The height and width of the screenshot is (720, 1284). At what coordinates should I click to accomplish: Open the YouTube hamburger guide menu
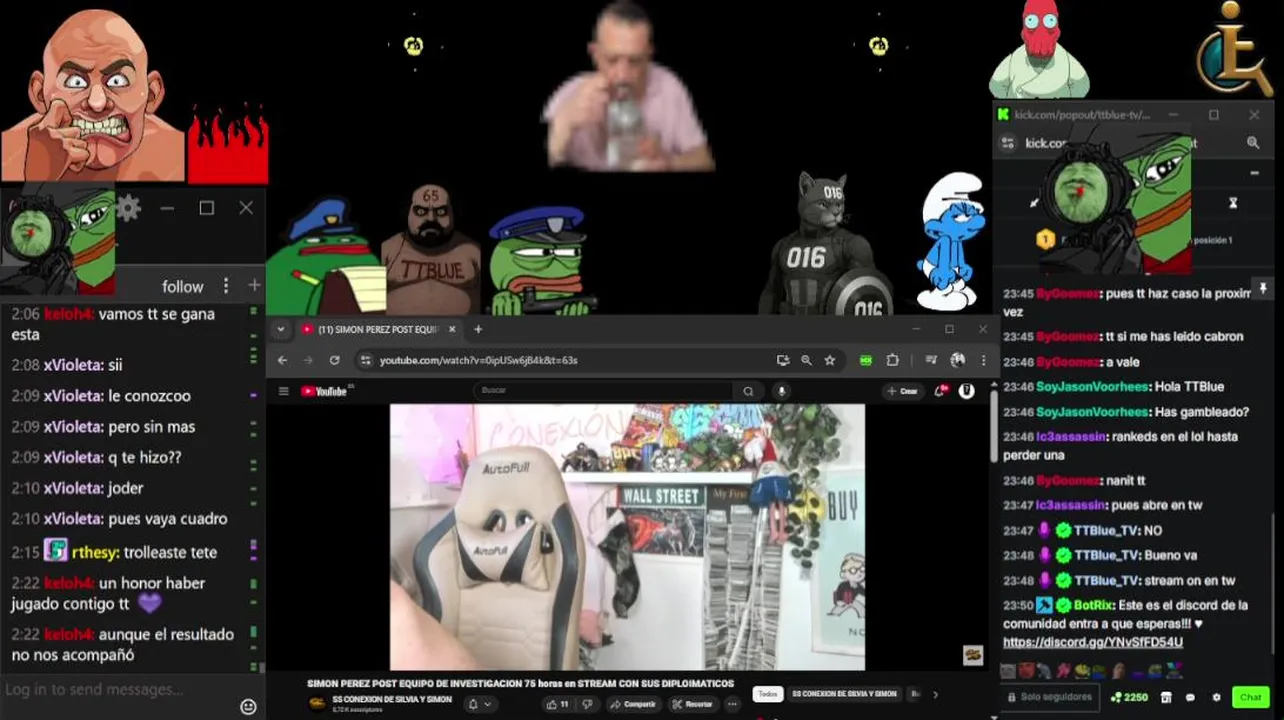[283, 391]
